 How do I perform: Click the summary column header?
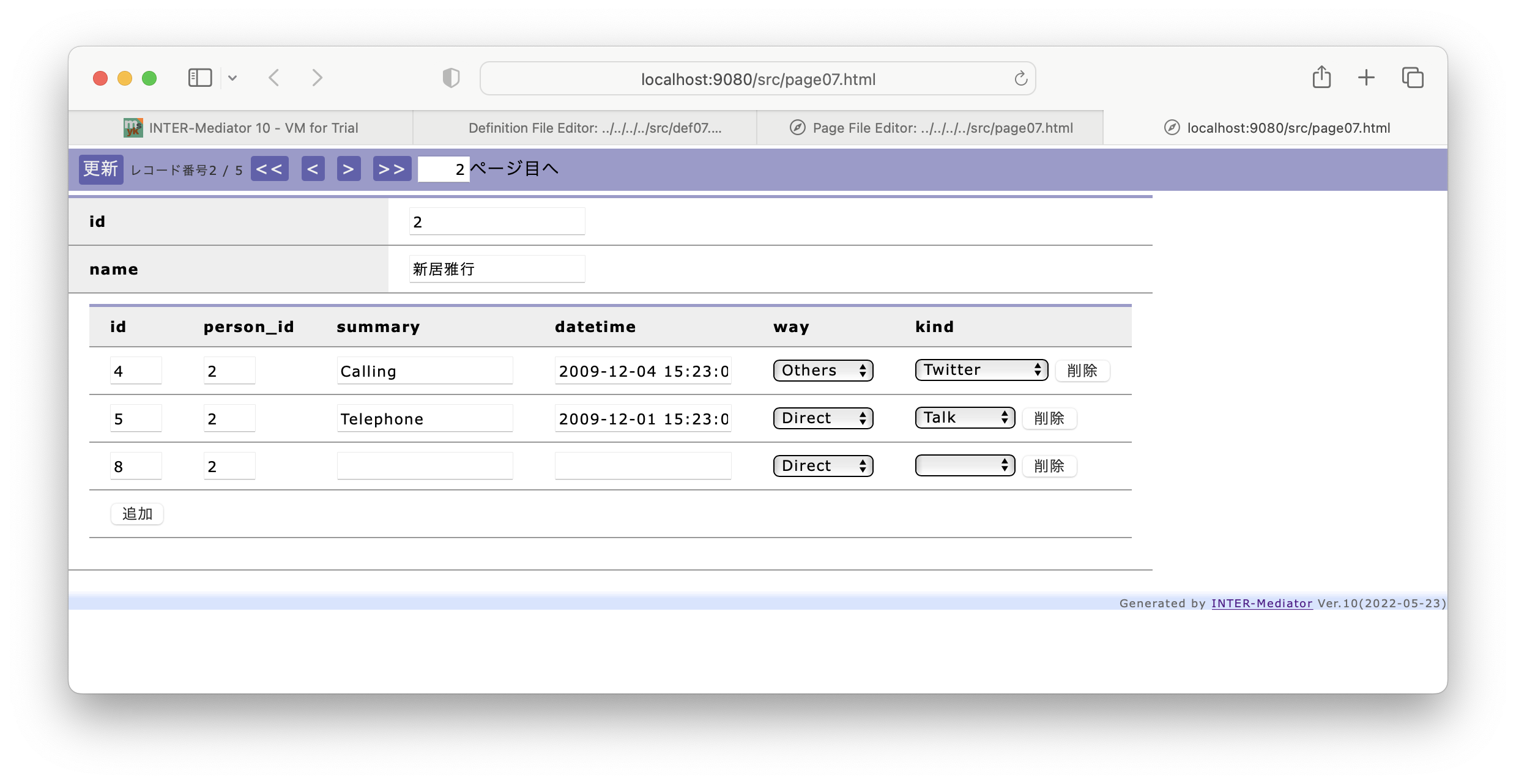tap(378, 327)
